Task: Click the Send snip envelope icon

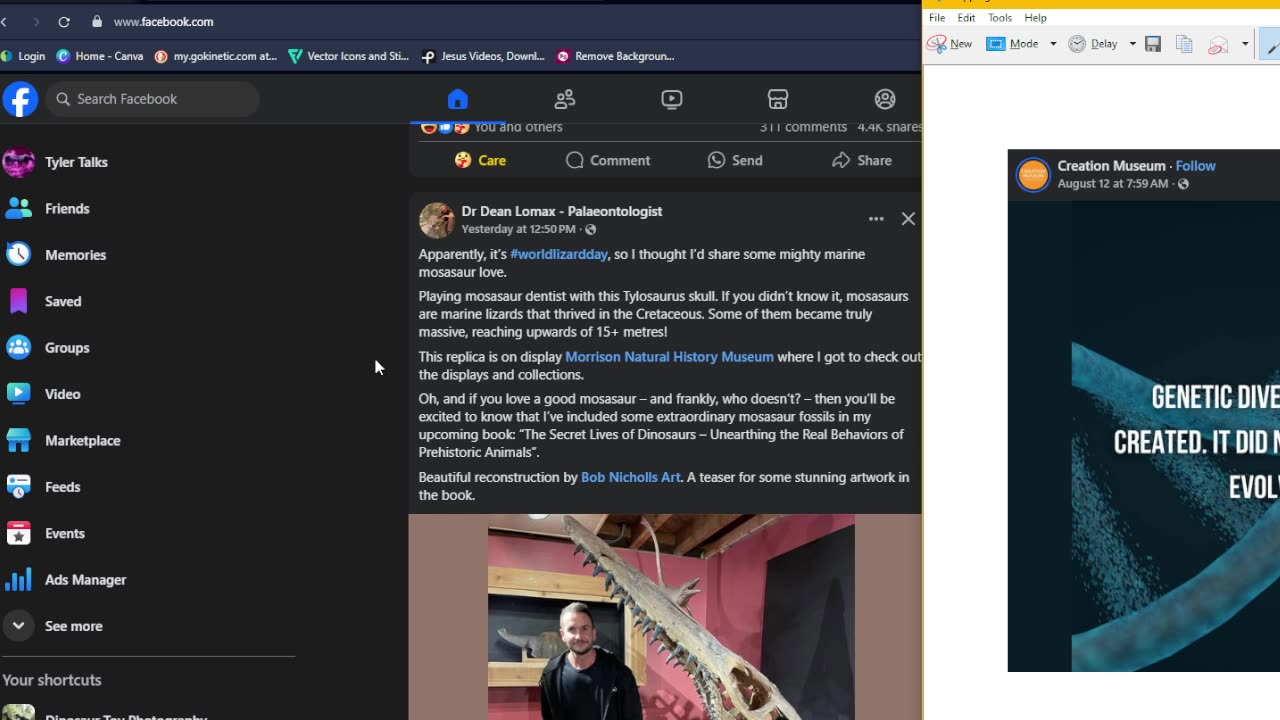Action: pyautogui.click(x=1218, y=44)
